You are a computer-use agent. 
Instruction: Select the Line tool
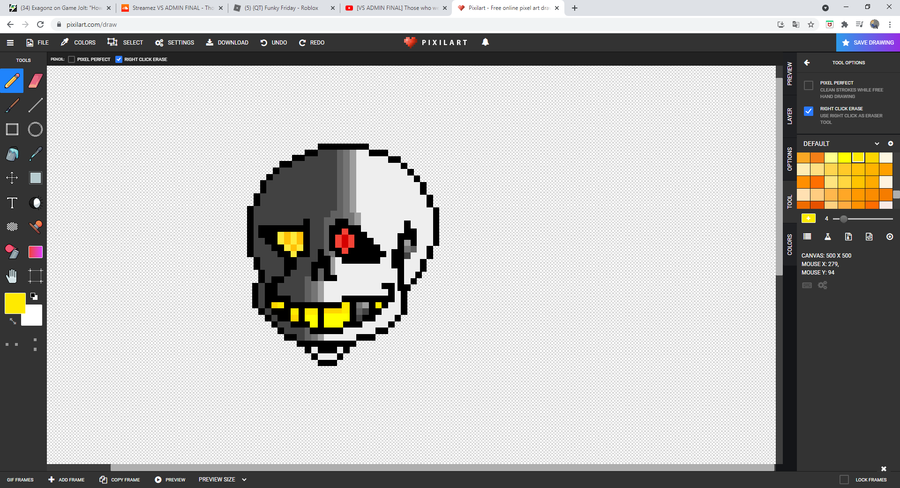(36, 105)
